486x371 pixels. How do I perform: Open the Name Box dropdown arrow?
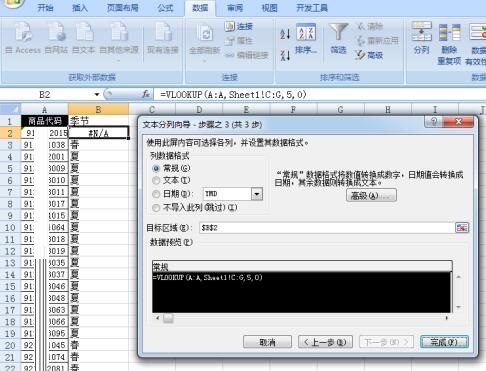[97, 95]
